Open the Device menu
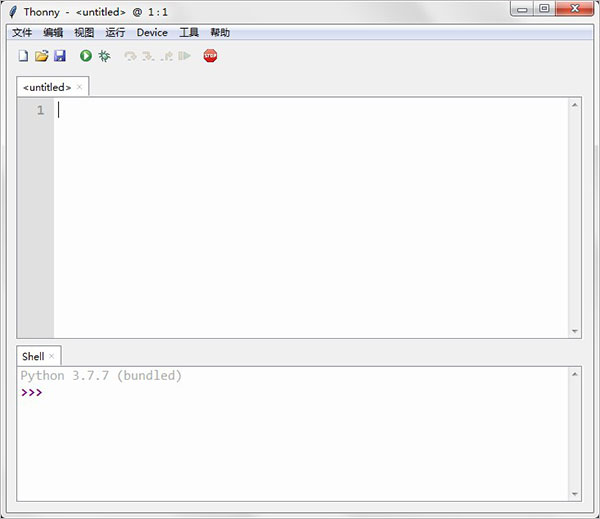This screenshot has width=600, height=519. 152,33
